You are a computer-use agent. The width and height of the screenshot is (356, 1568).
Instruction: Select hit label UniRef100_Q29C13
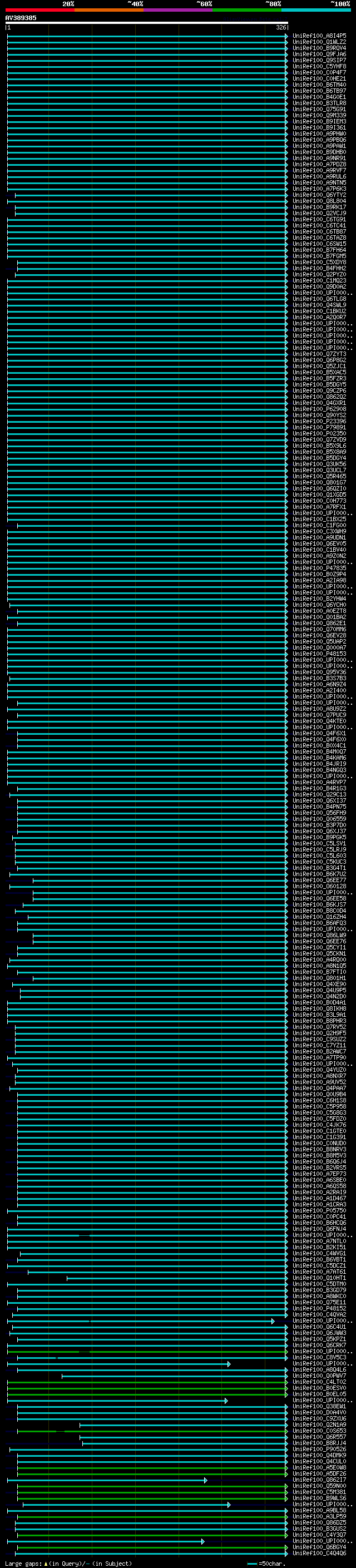tap(319, 794)
